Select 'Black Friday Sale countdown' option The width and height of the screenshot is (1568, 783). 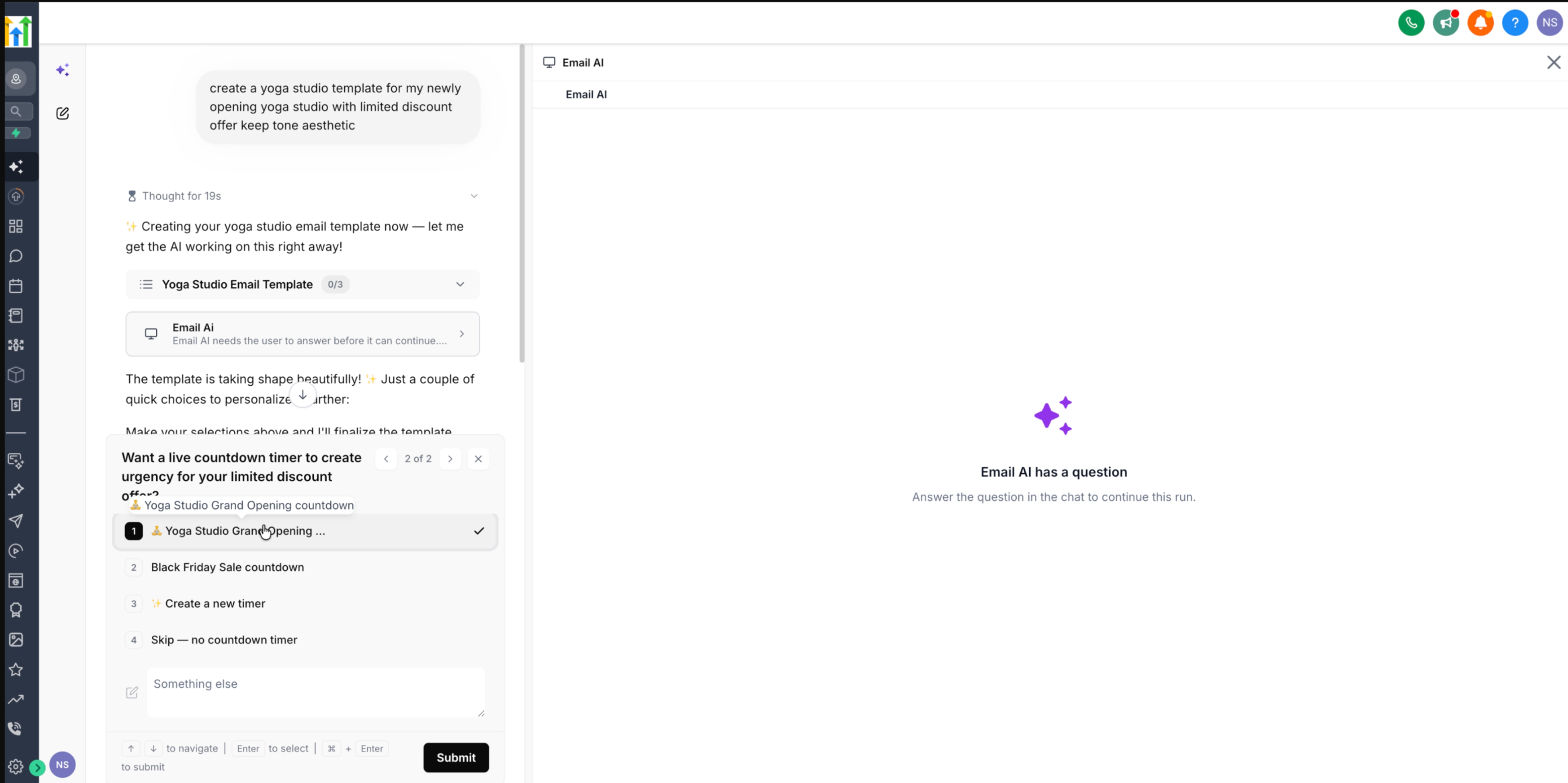pos(306,567)
